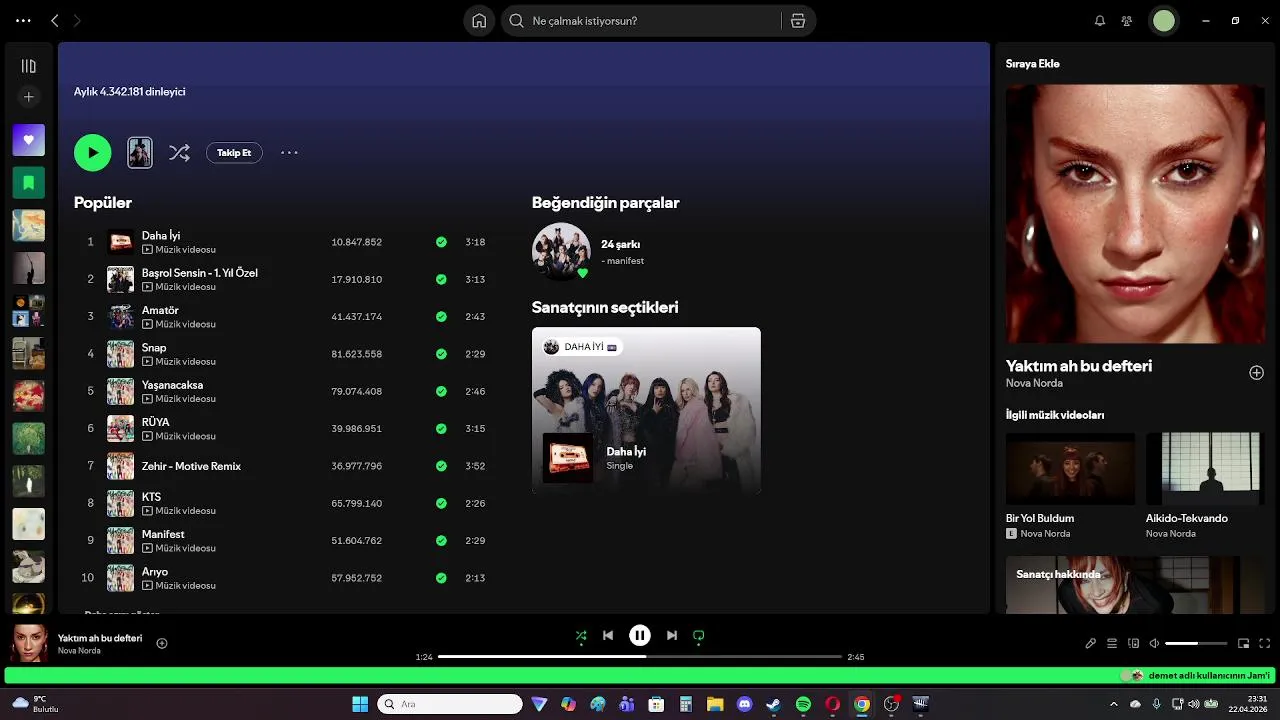Select track Manifest in popular list

click(x=163, y=535)
